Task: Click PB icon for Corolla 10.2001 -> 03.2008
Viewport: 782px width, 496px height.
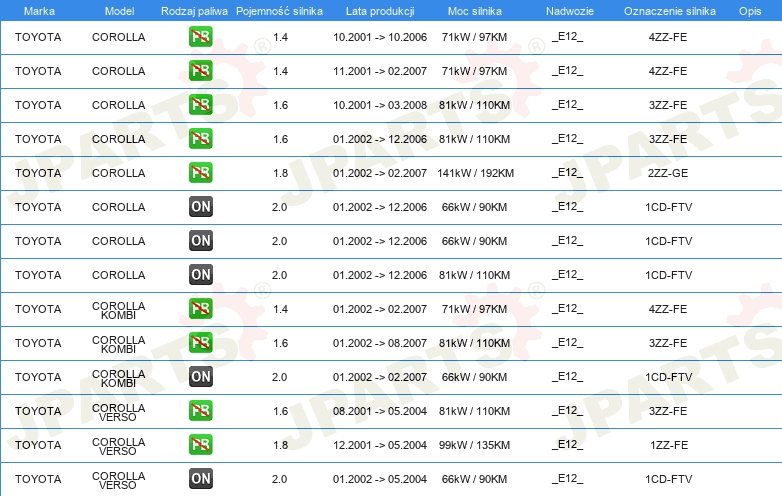Action: 201,105
